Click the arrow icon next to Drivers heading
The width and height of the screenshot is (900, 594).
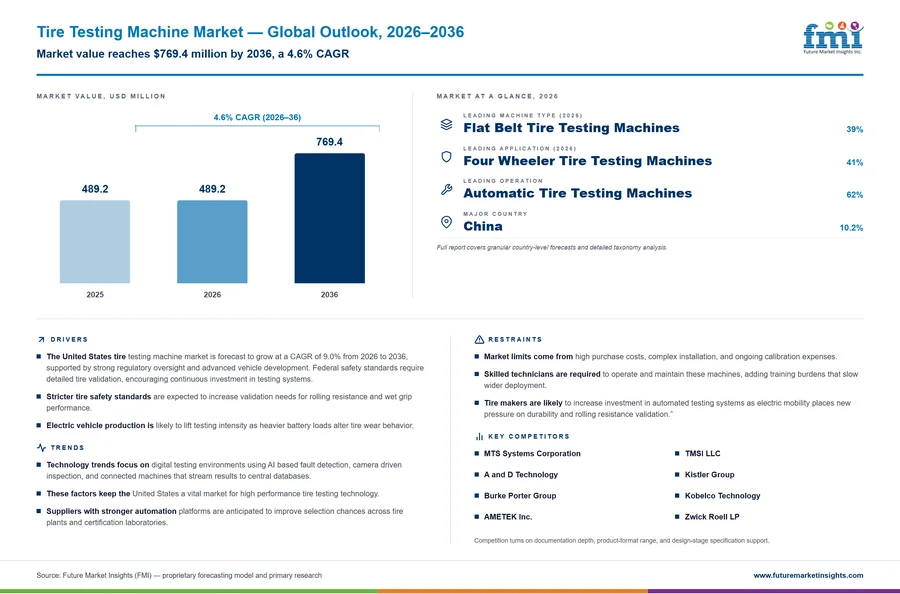pos(41,340)
